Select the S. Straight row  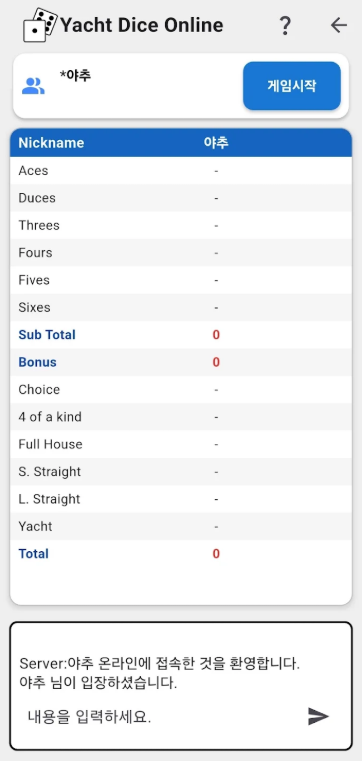tap(181, 472)
